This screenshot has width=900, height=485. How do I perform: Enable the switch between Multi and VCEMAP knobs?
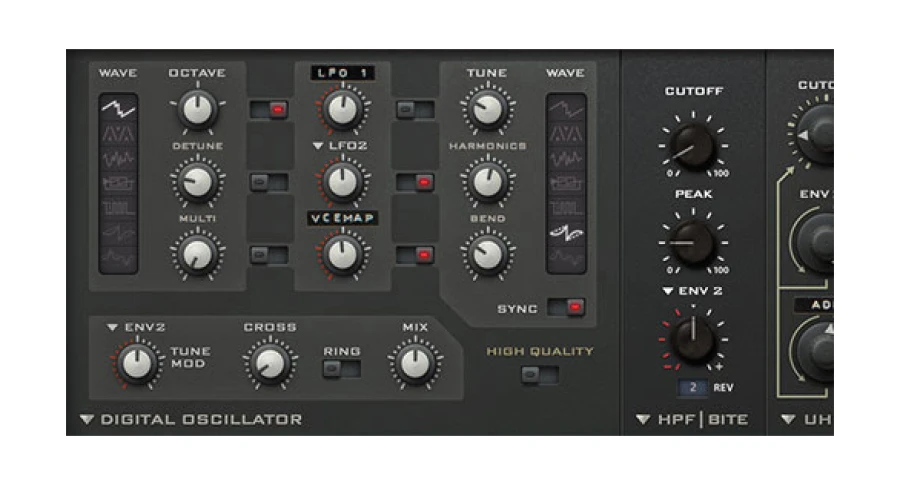pos(269,255)
